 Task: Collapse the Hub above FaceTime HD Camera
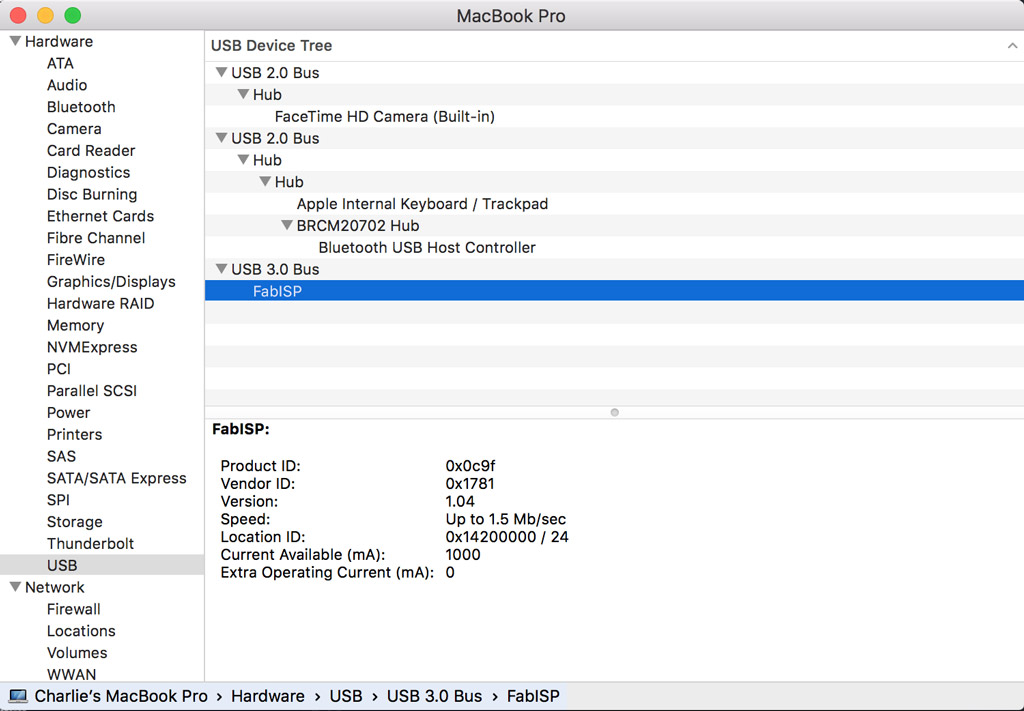click(243, 94)
